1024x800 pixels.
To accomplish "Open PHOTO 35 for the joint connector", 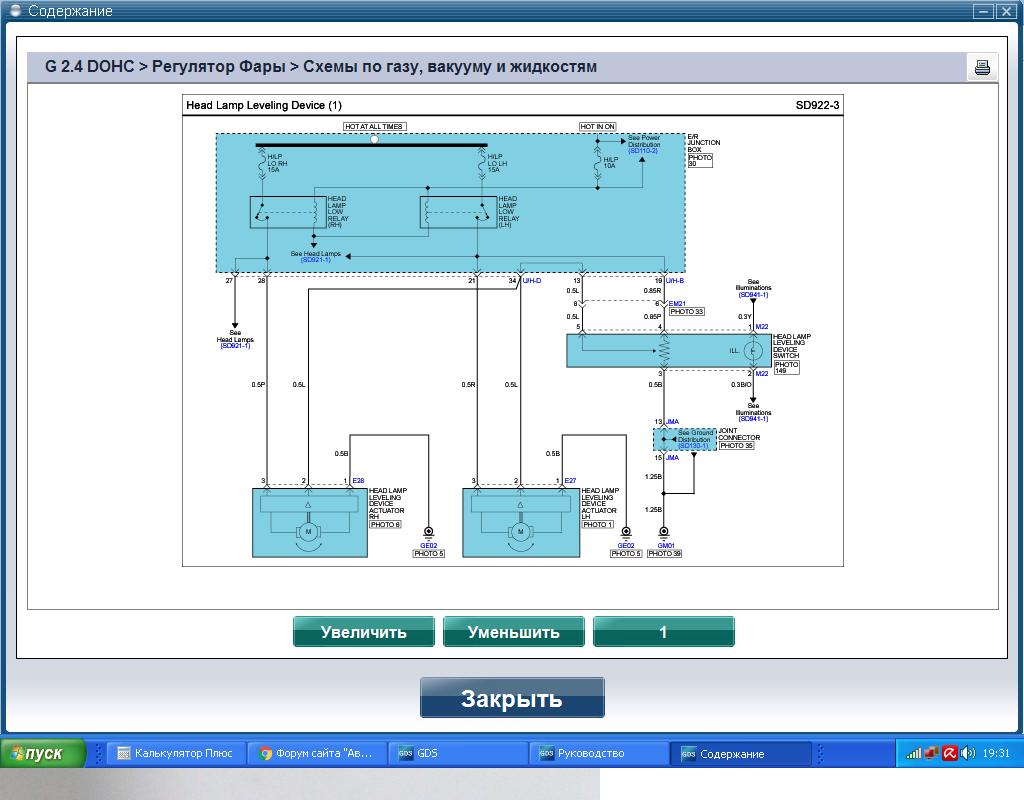I will pos(737,445).
